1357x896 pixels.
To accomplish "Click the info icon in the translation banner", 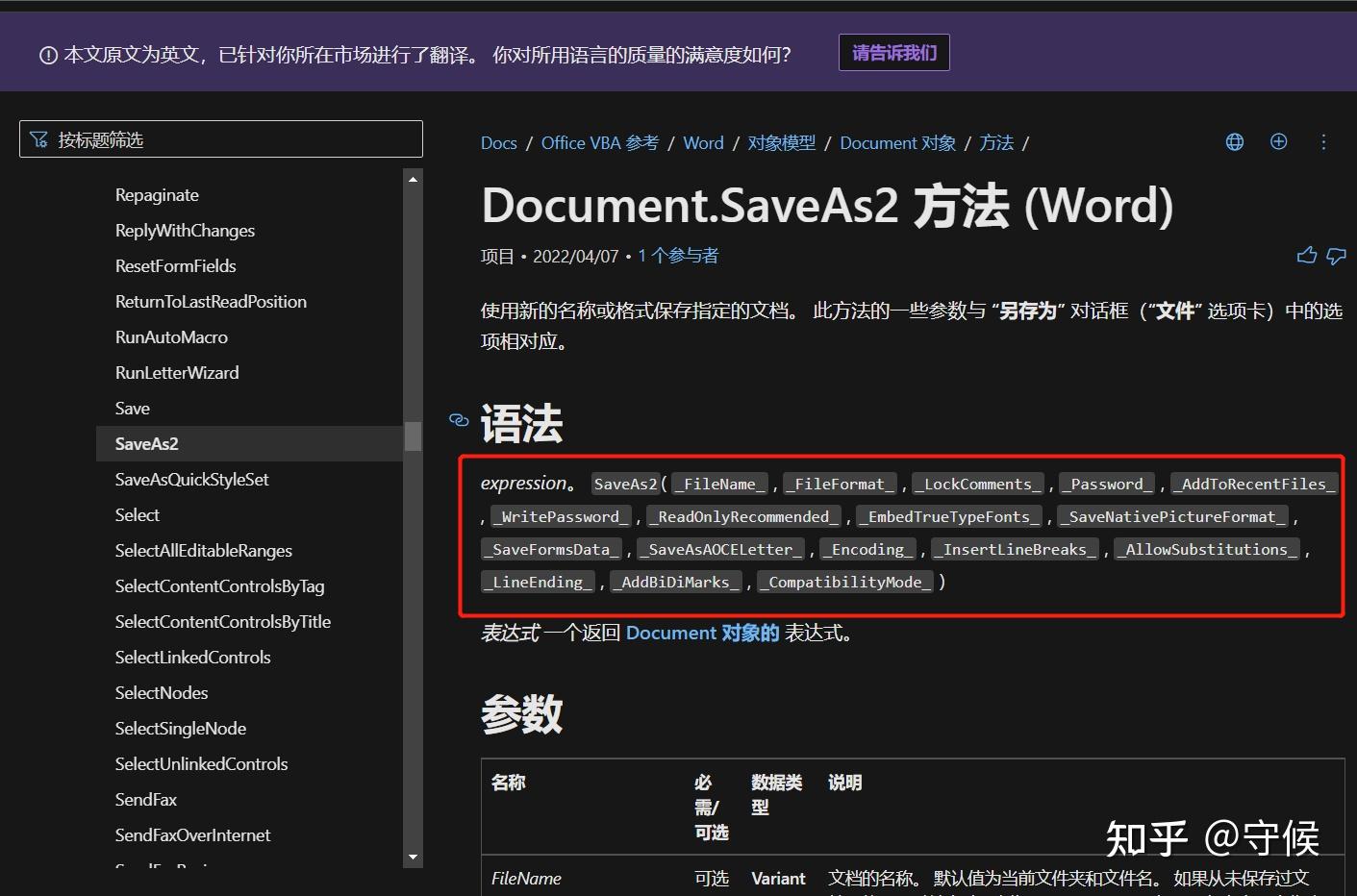I will (48, 56).
